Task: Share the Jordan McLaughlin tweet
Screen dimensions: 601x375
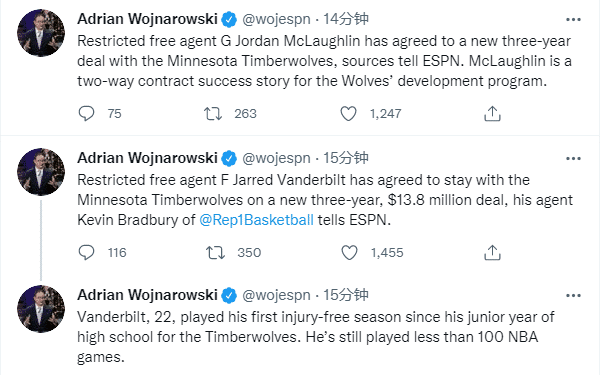Action: pyautogui.click(x=493, y=113)
